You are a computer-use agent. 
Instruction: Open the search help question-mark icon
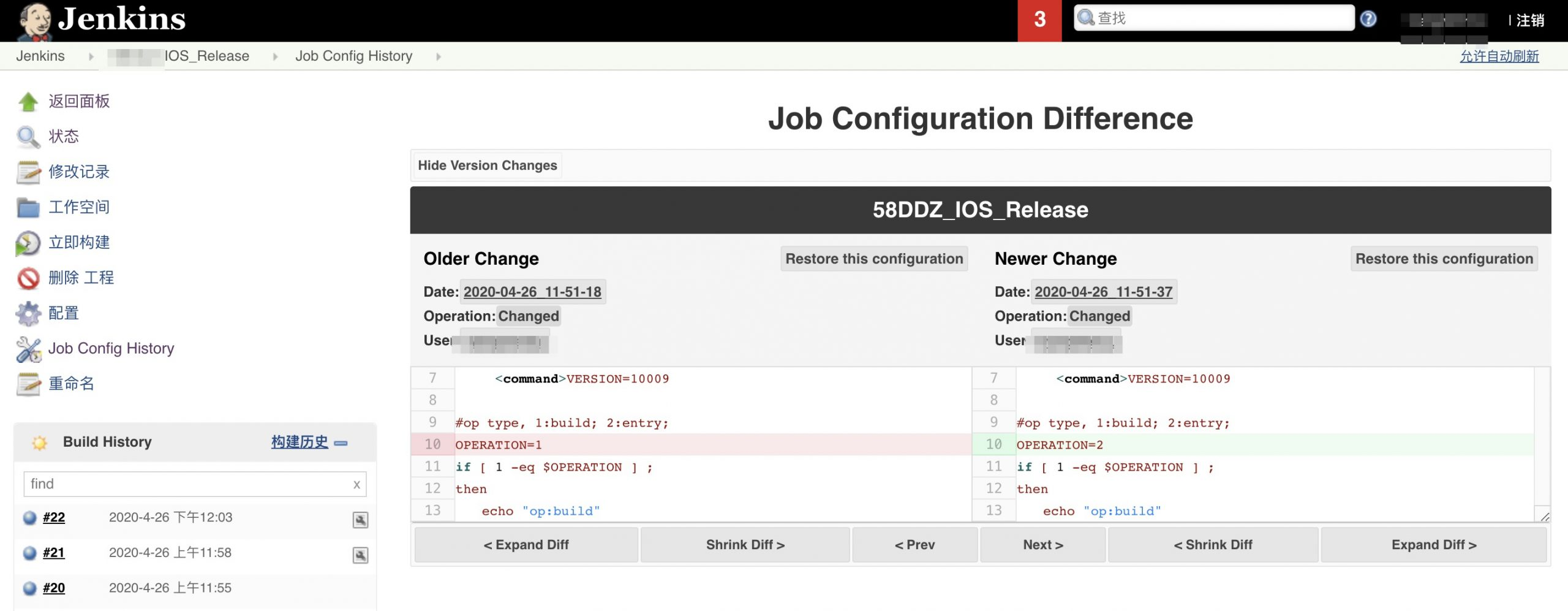pyautogui.click(x=1368, y=19)
